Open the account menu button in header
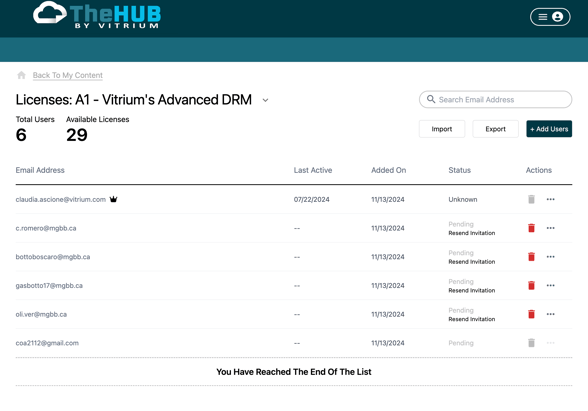588x411 pixels. point(550,17)
